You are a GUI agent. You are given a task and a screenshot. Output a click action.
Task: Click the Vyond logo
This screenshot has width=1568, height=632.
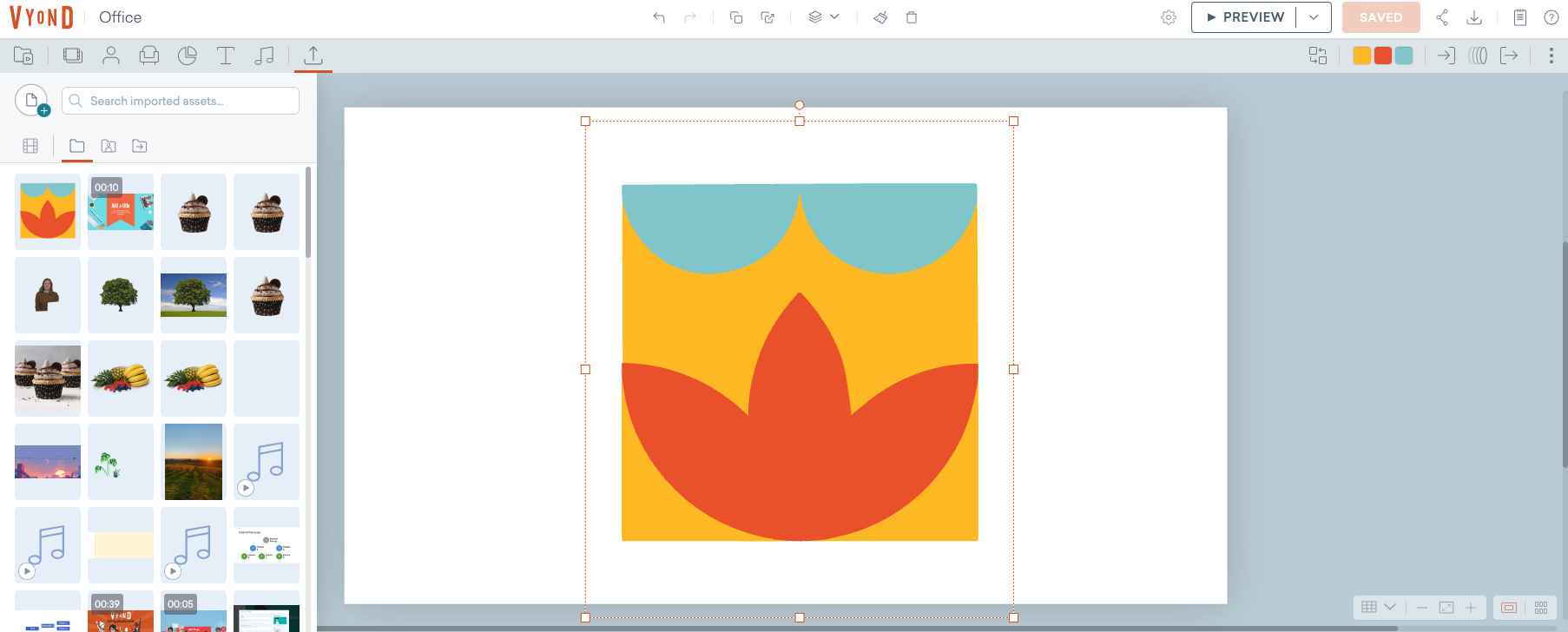(x=41, y=17)
